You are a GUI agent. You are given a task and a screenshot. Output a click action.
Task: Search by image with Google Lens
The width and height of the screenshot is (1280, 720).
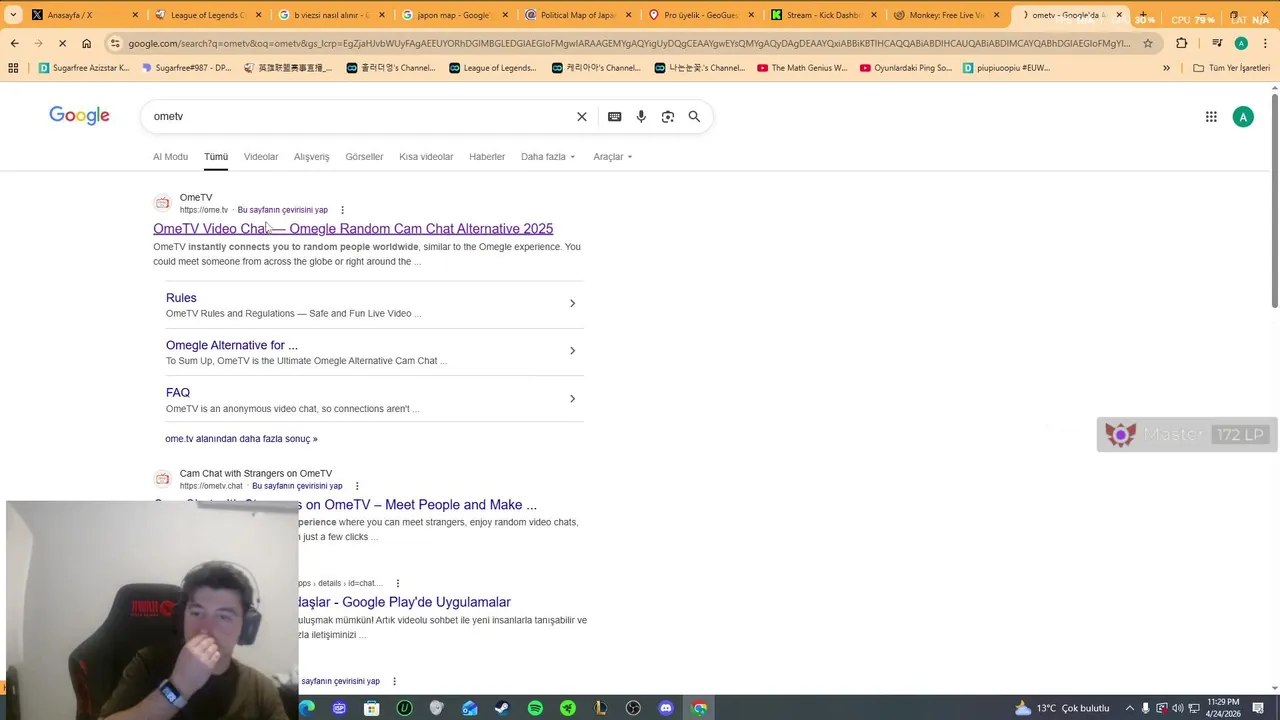(668, 116)
